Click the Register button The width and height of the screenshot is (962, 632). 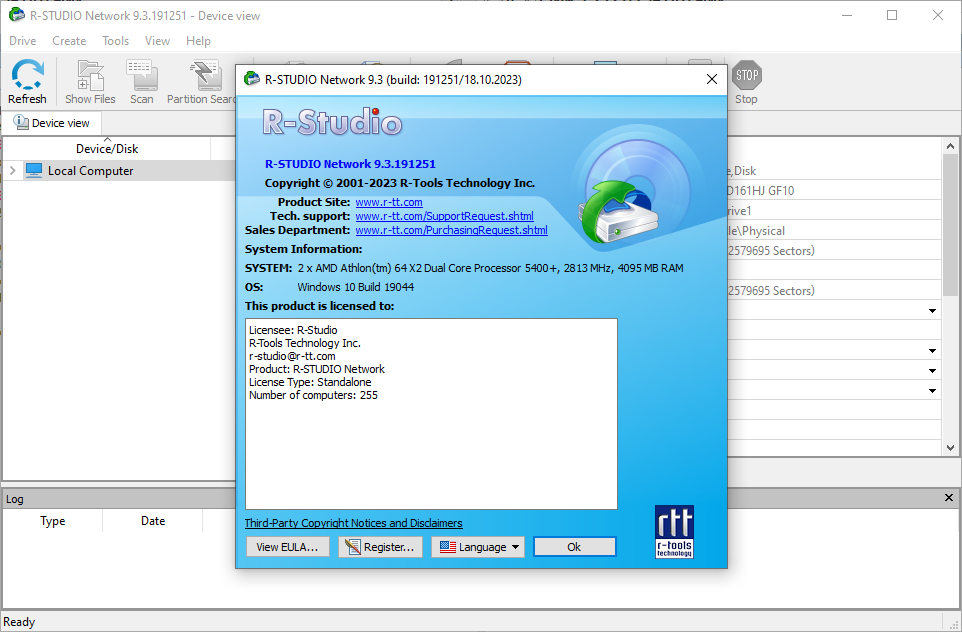coord(380,547)
